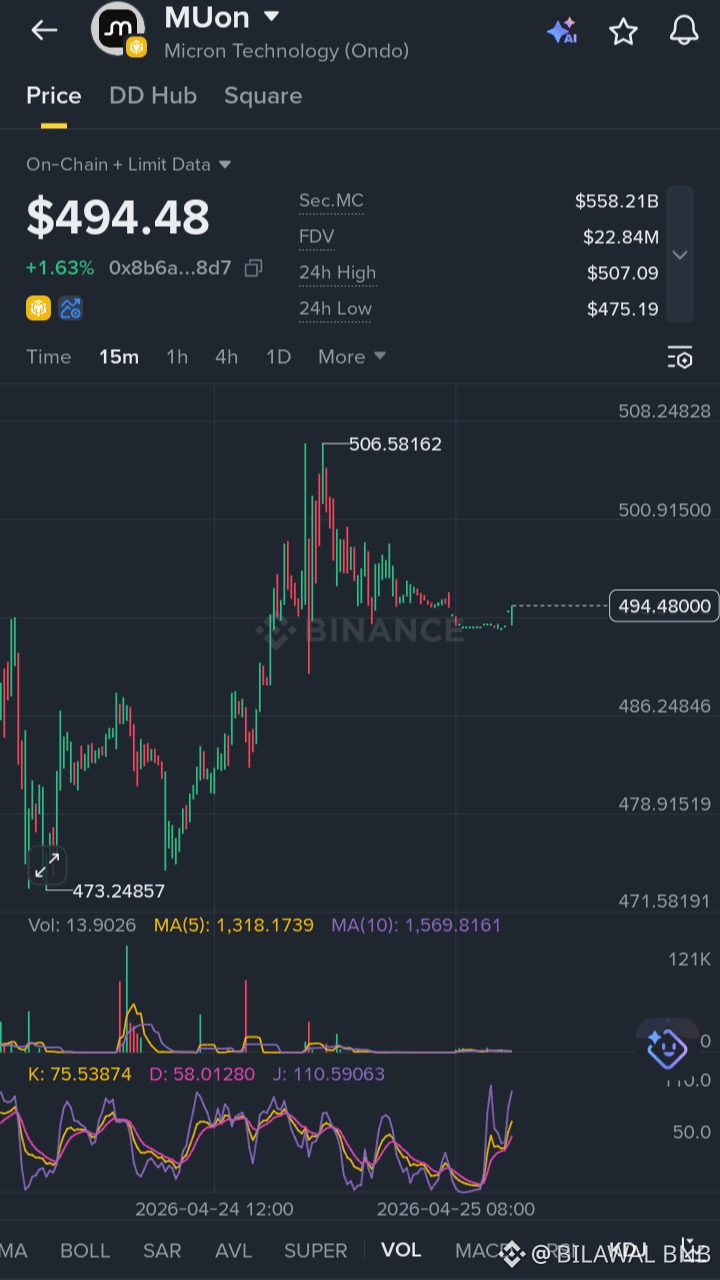Image resolution: width=720 pixels, height=1280 pixels.
Task: Open chart settings icon
Action: pyautogui.click(x=680, y=358)
